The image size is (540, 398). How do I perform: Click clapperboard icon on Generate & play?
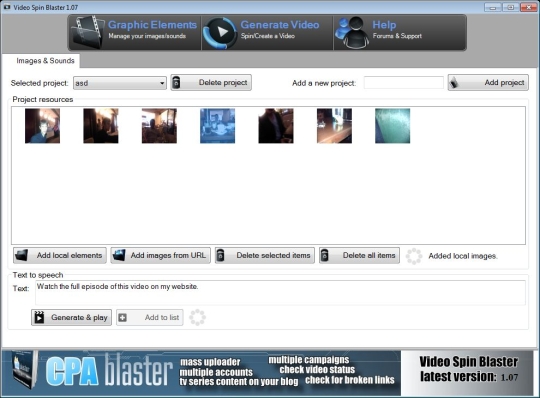[x=39, y=317]
